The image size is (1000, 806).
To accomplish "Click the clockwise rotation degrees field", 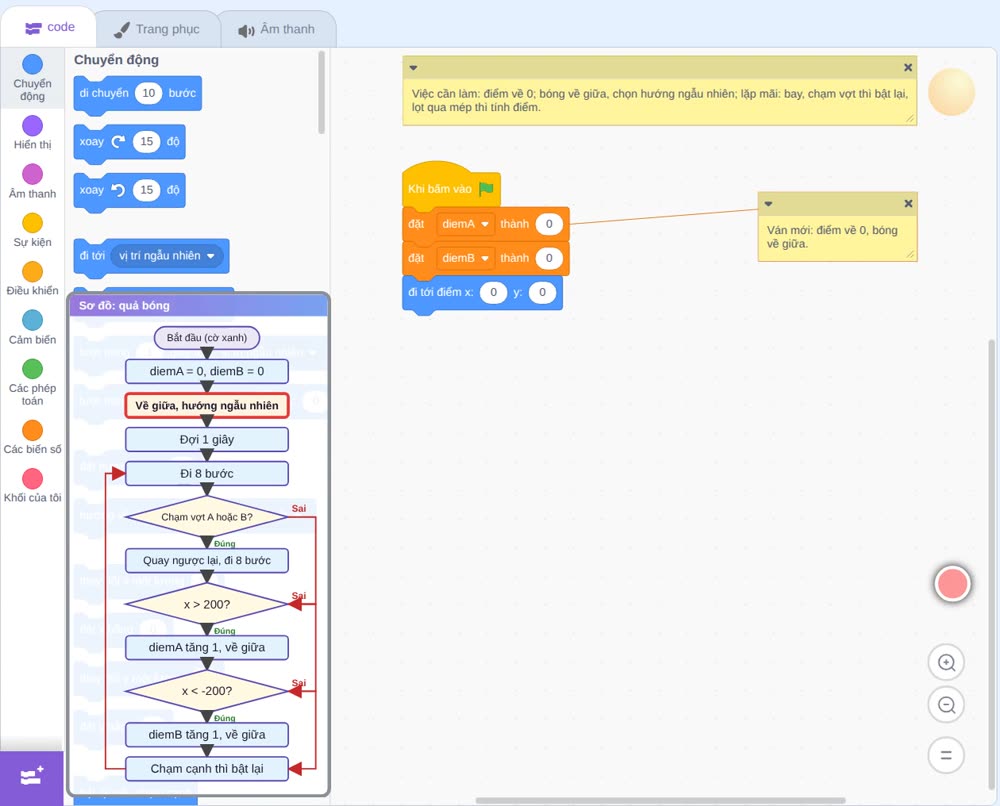I will coord(147,142).
